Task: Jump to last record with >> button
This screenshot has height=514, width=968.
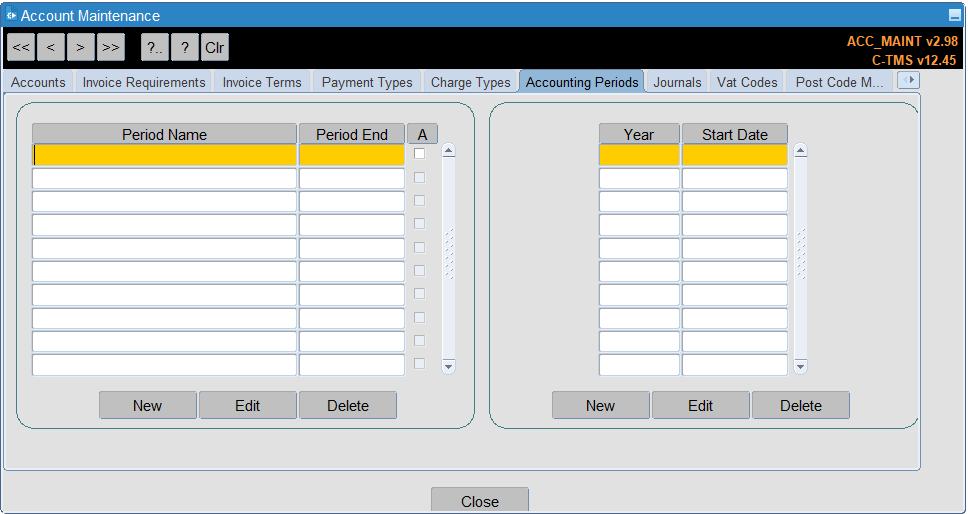Action: pyautogui.click(x=111, y=48)
